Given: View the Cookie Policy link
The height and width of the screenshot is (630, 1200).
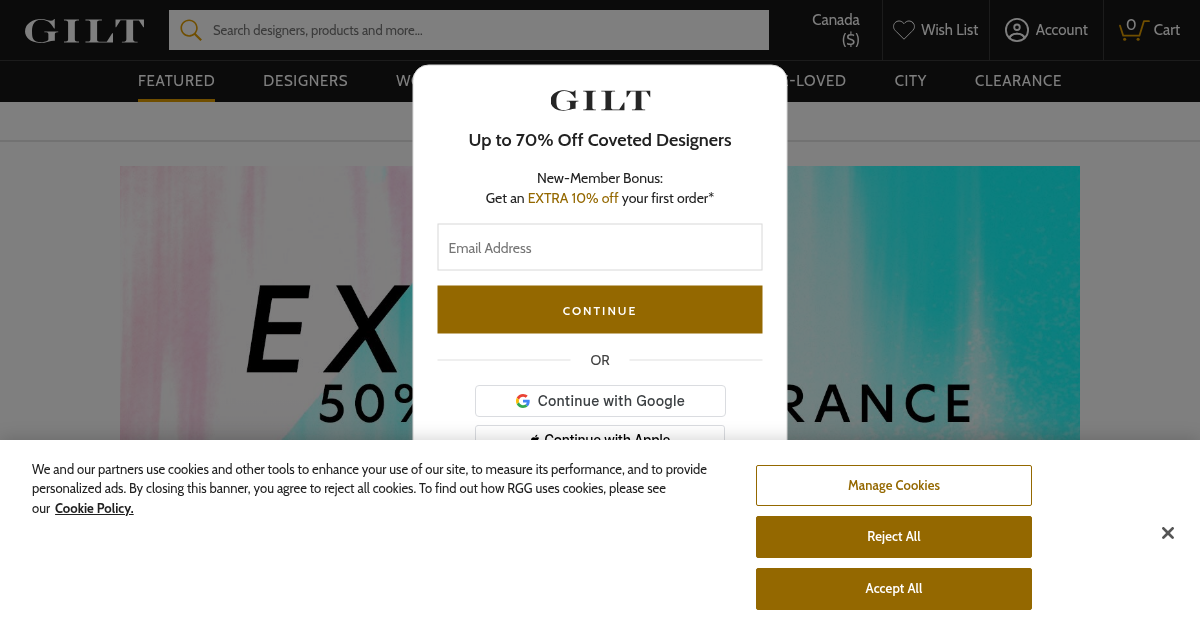Looking at the screenshot, I should (93, 508).
